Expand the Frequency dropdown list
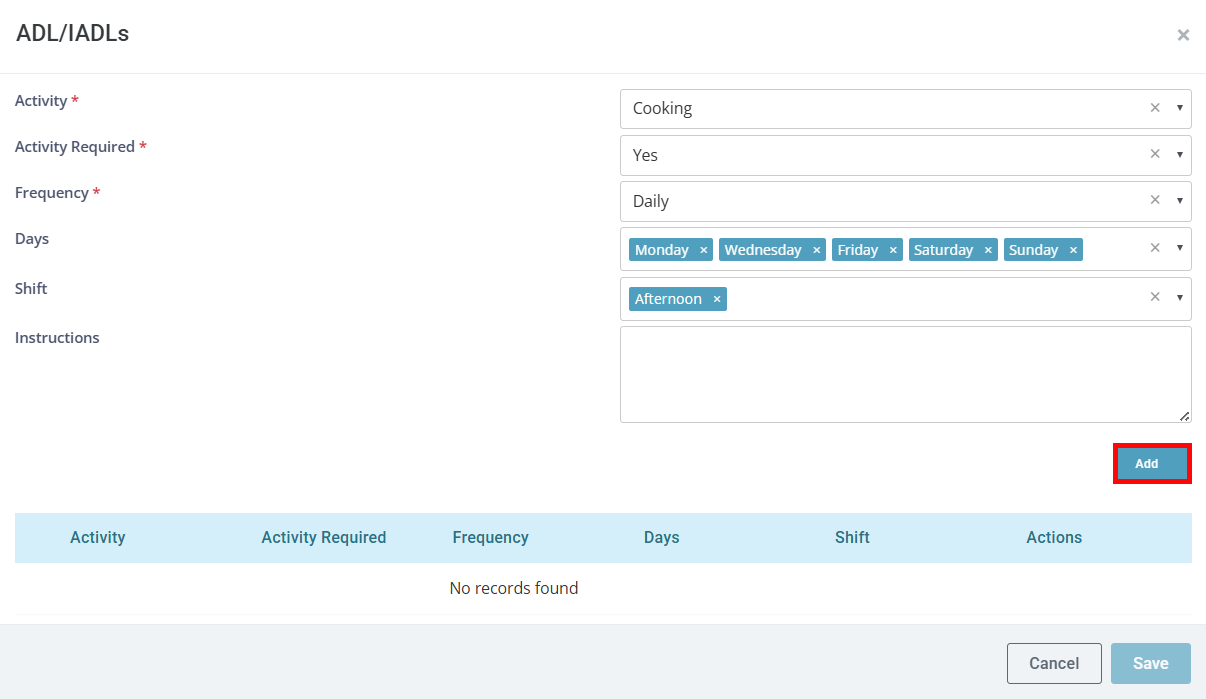Image resolution: width=1206 pixels, height=699 pixels. (1180, 201)
